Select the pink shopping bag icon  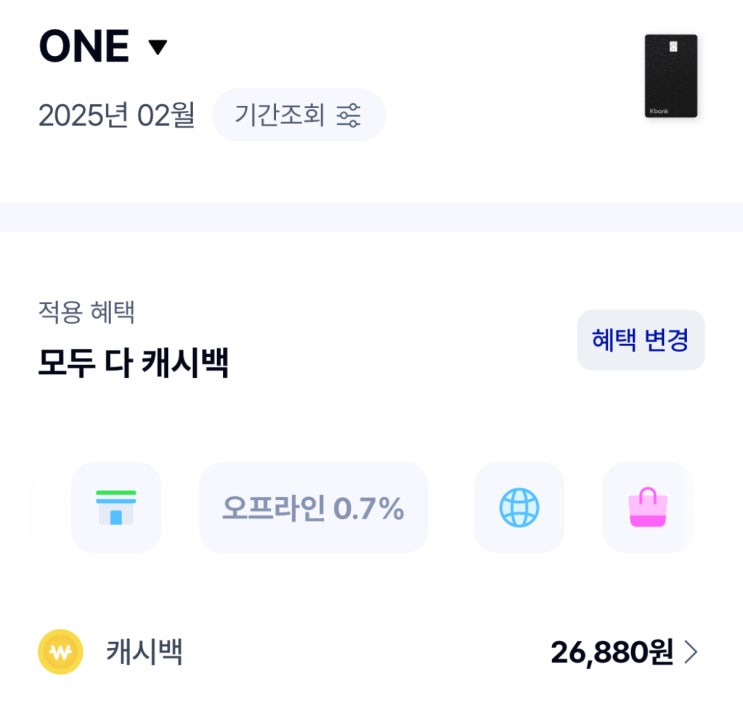(x=648, y=507)
